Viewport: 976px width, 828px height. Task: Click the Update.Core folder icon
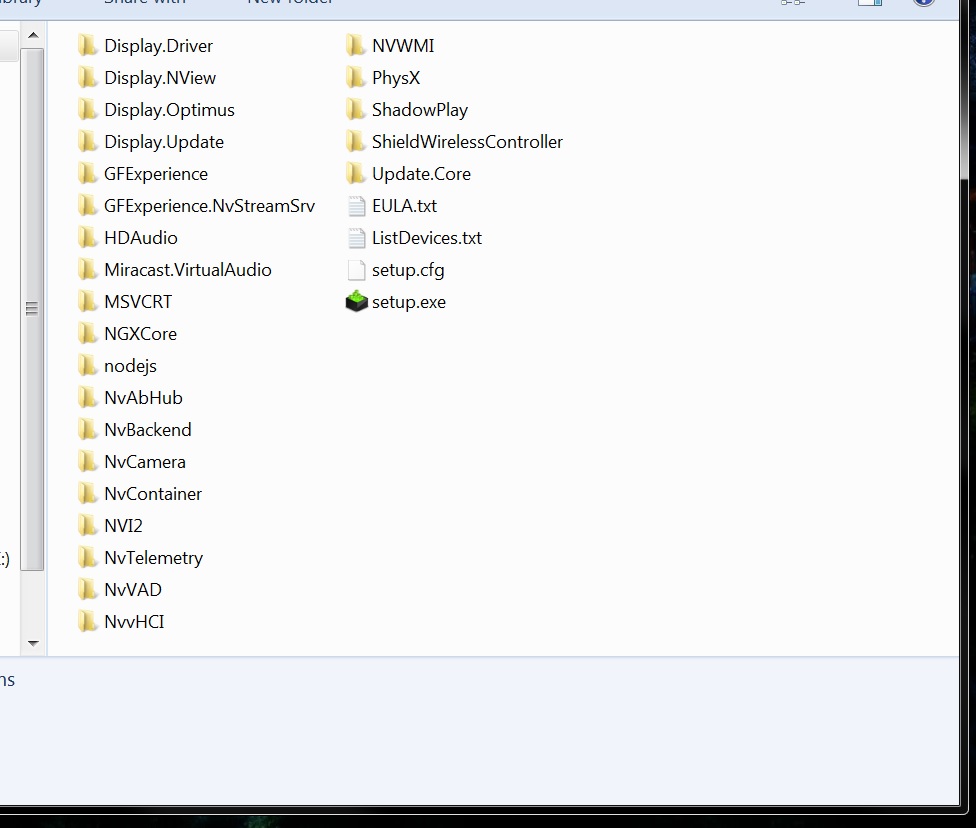click(x=355, y=174)
